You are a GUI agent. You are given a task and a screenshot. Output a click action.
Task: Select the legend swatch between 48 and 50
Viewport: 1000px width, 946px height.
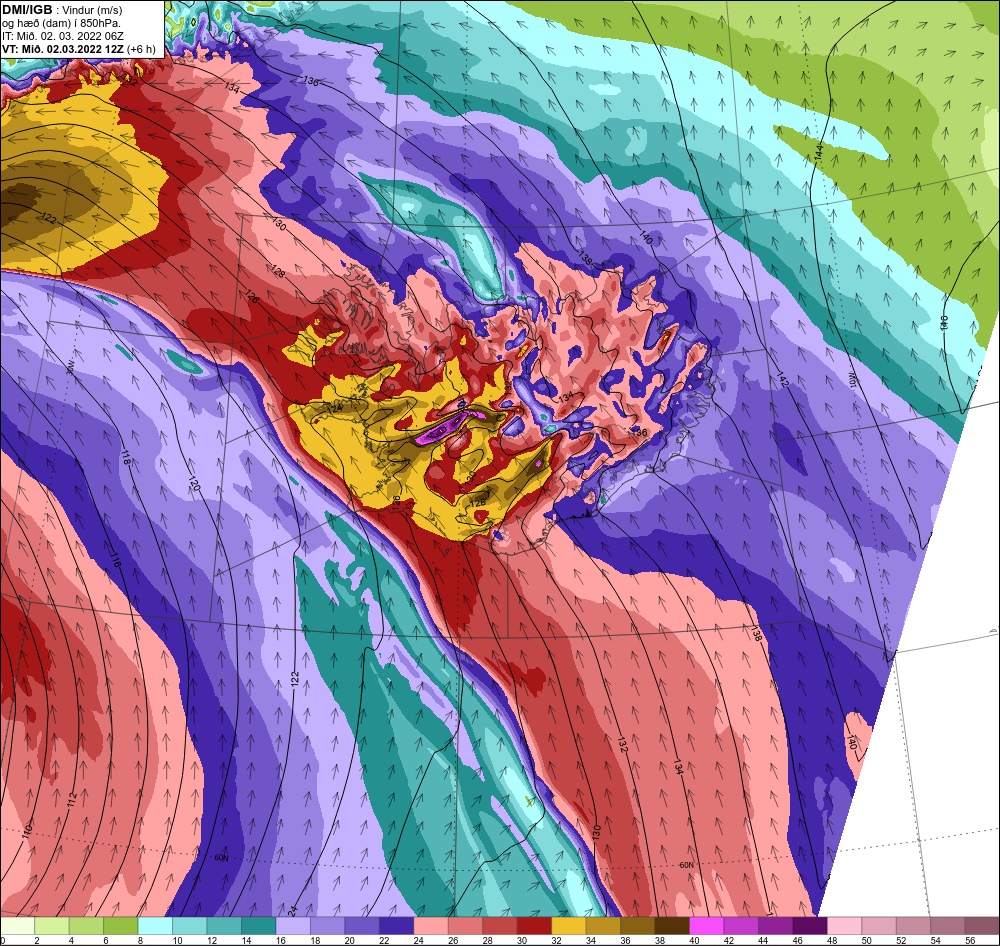point(845,926)
